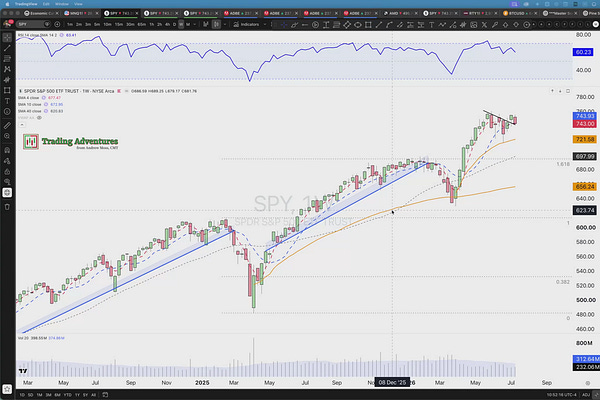Move main pane up with arrow

pos(552,91)
